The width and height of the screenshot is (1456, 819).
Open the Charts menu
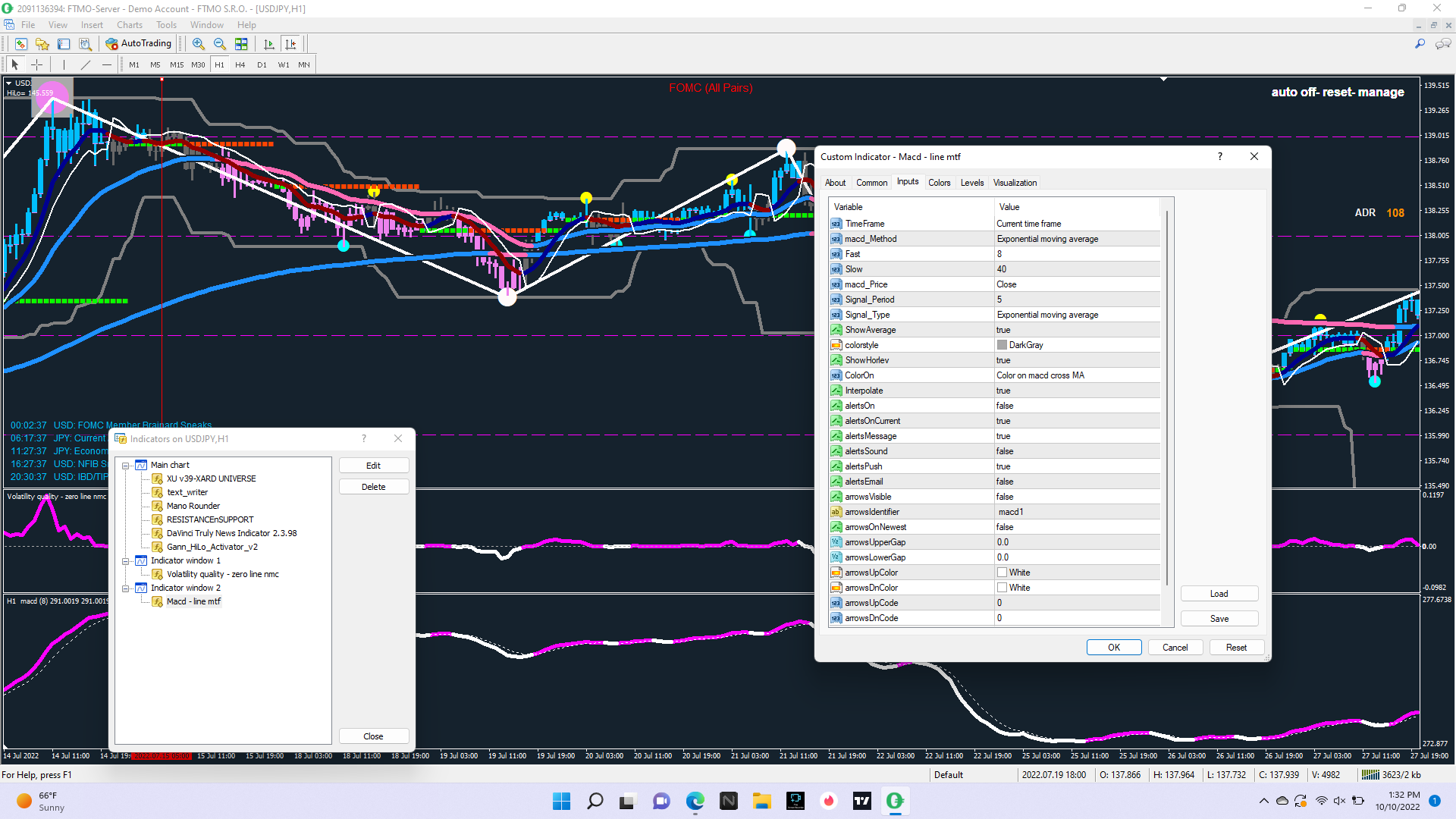pyautogui.click(x=129, y=25)
